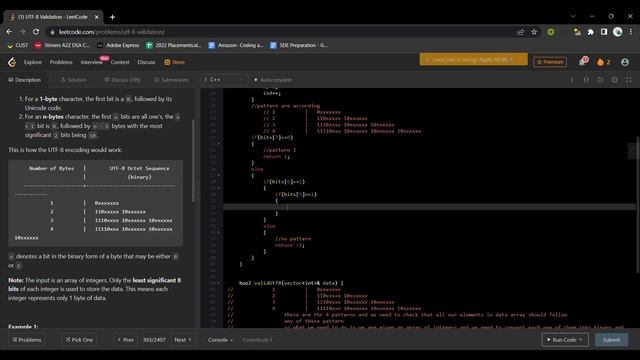Open Amazon Coding bookmark
Viewport: 640px width, 360px height.
click(x=236, y=45)
